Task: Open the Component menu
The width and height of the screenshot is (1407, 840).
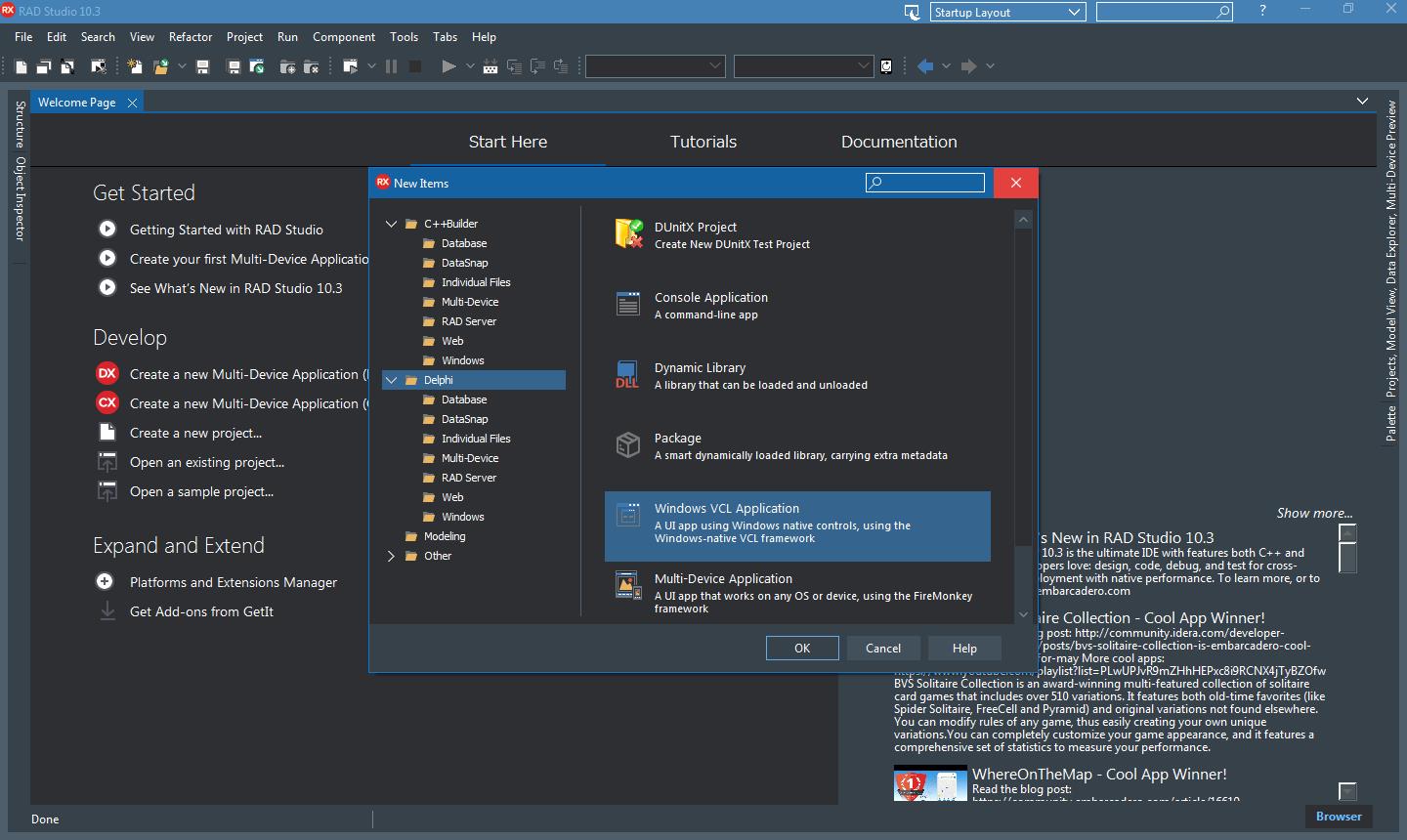Action: coord(344,37)
